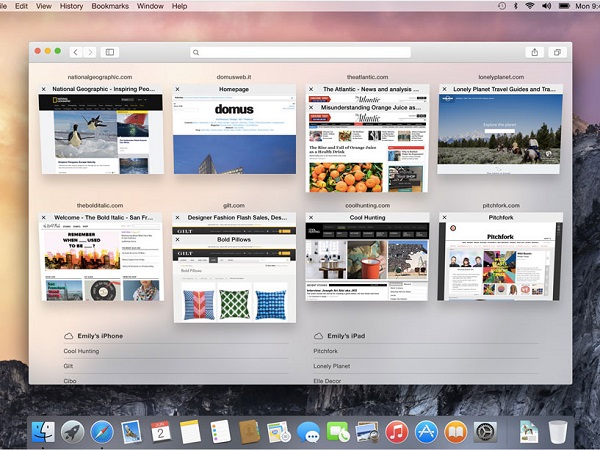Click the iCloud icon beside Emily's iPad

pos(318,336)
